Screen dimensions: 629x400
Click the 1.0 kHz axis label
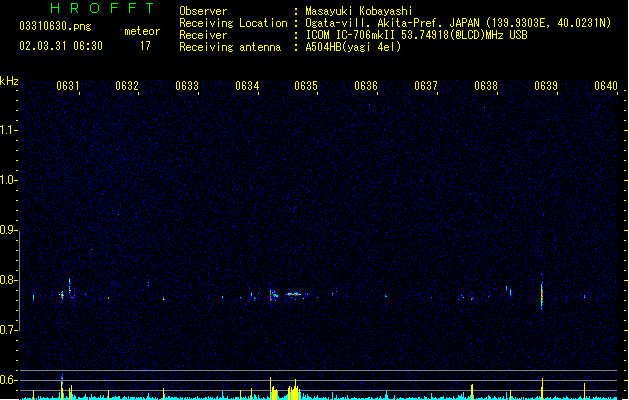pyautogui.click(x=8, y=180)
